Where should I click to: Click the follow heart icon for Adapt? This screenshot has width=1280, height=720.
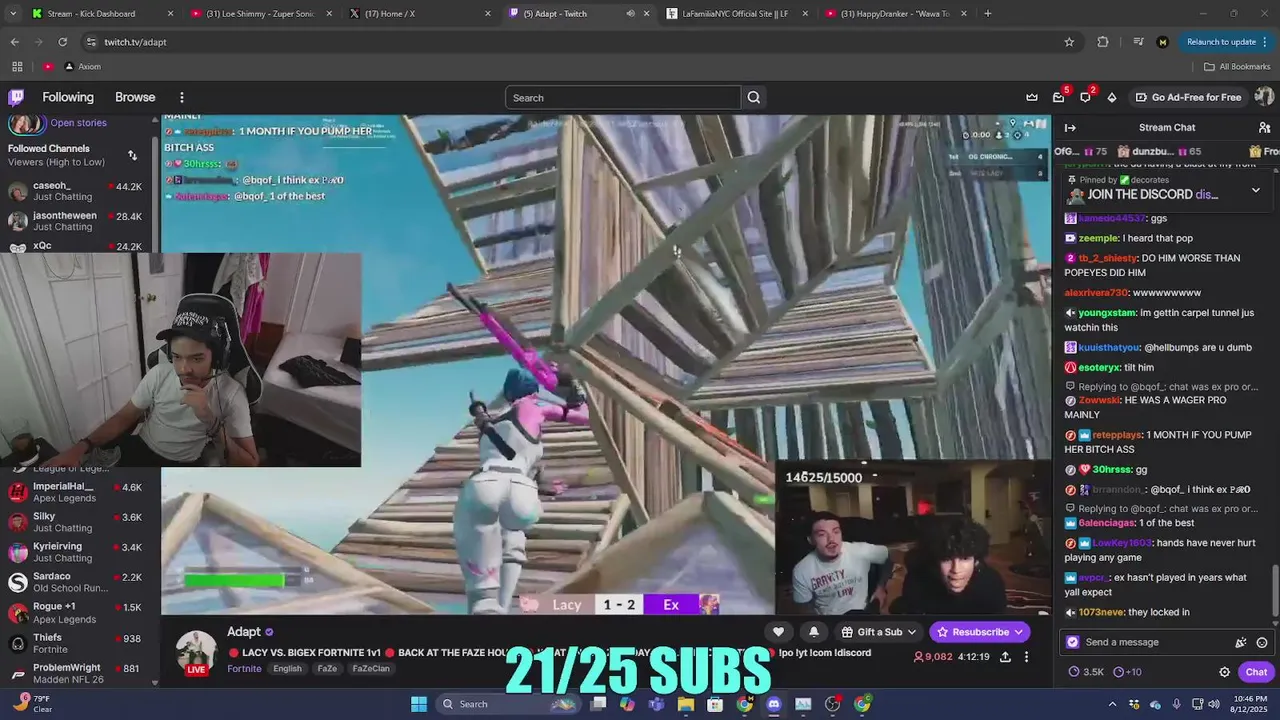click(778, 632)
